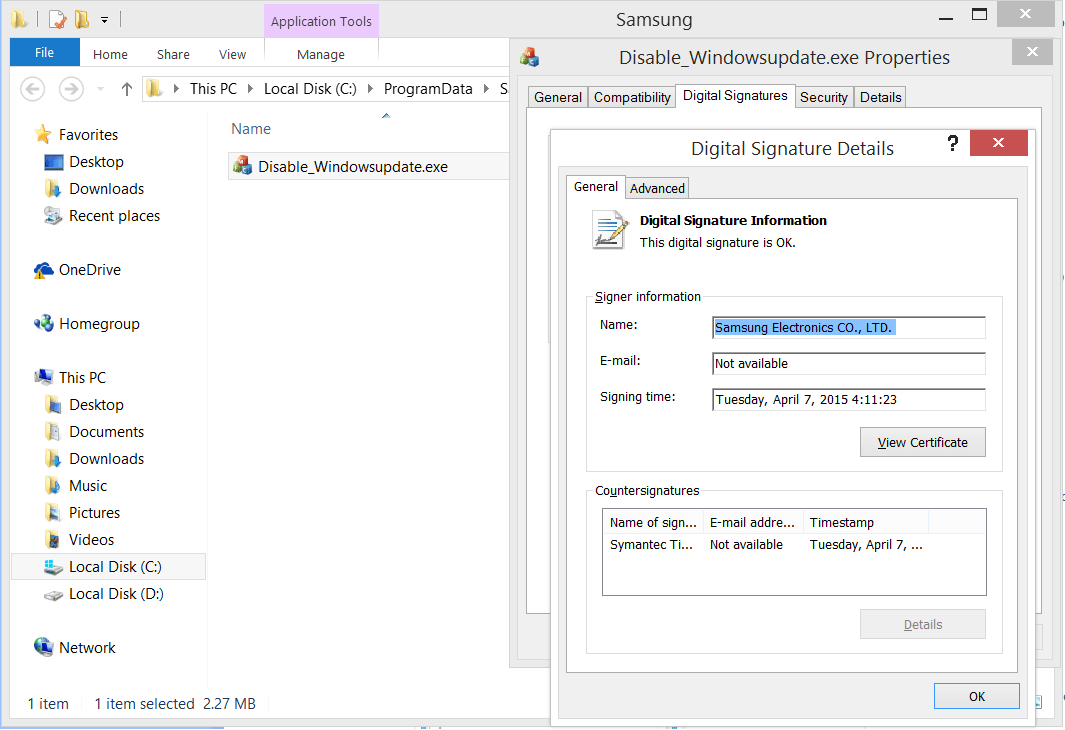The height and width of the screenshot is (730, 1065).
Task: Click This PC in address breadcrumb
Action: coord(213,89)
